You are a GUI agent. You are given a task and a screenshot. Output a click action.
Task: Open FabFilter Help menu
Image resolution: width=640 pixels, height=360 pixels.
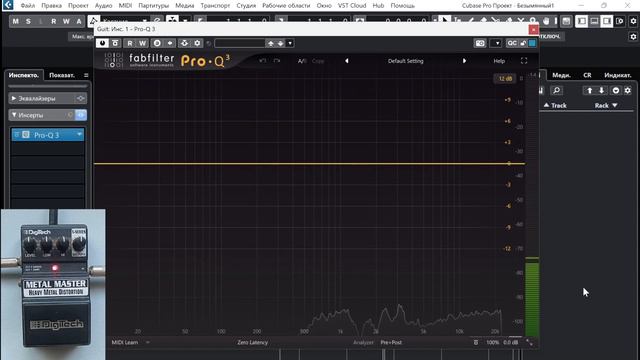click(x=499, y=61)
